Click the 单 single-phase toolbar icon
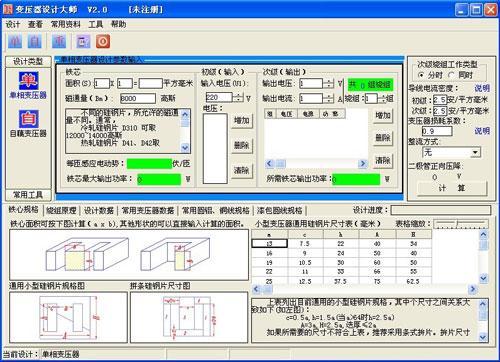Viewport: 500px width, 362px height. click(15, 42)
